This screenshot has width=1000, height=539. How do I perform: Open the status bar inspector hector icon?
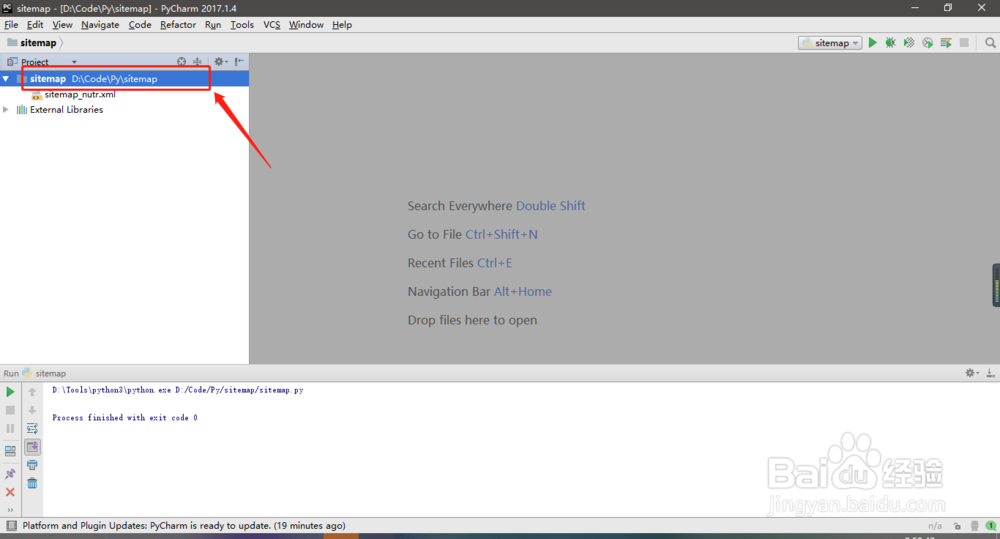974,526
